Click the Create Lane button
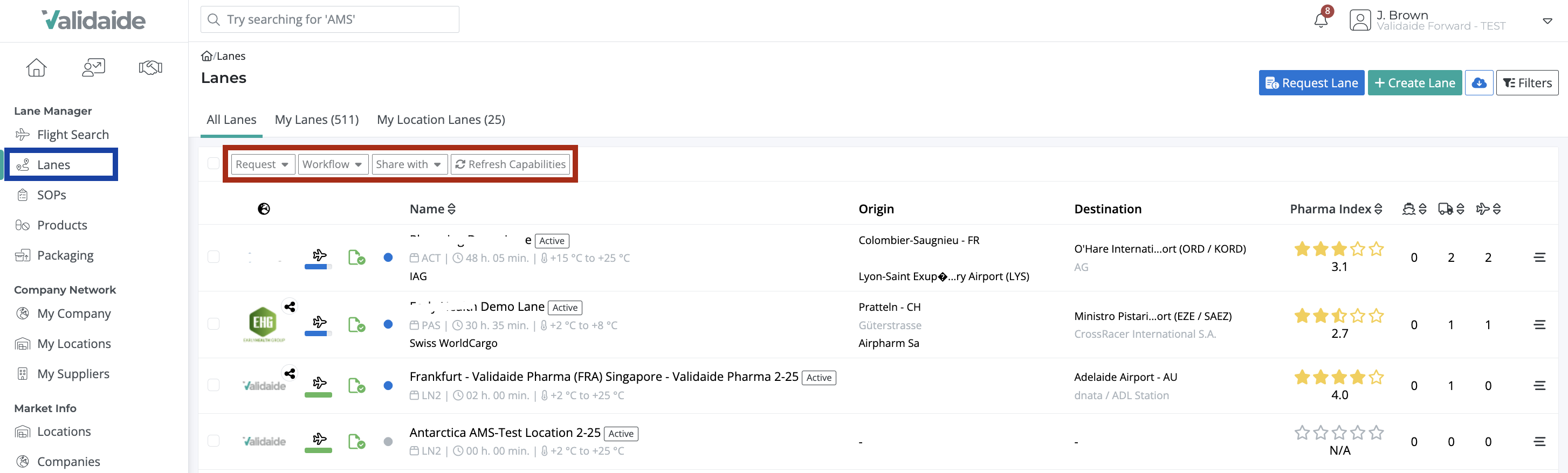 tap(1415, 82)
